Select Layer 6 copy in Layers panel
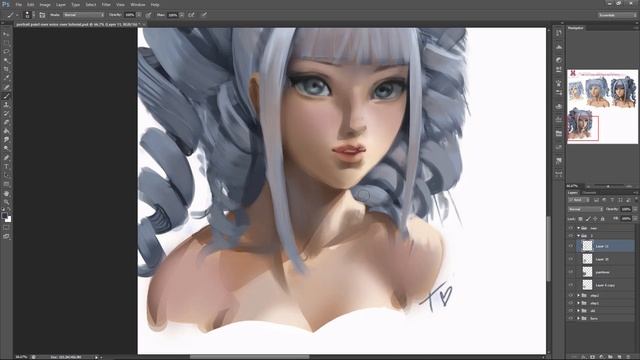The image size is (640, 360). 605,285
